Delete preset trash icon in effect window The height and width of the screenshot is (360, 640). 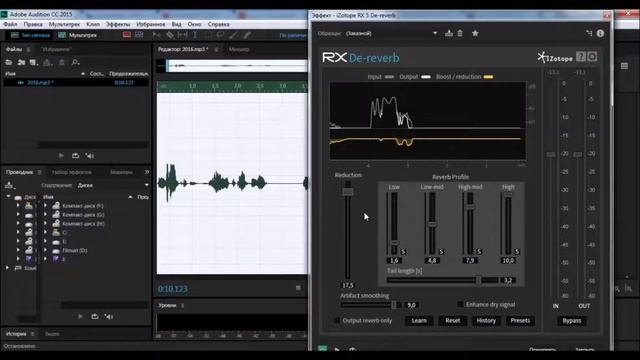click(x=460, y=33)
